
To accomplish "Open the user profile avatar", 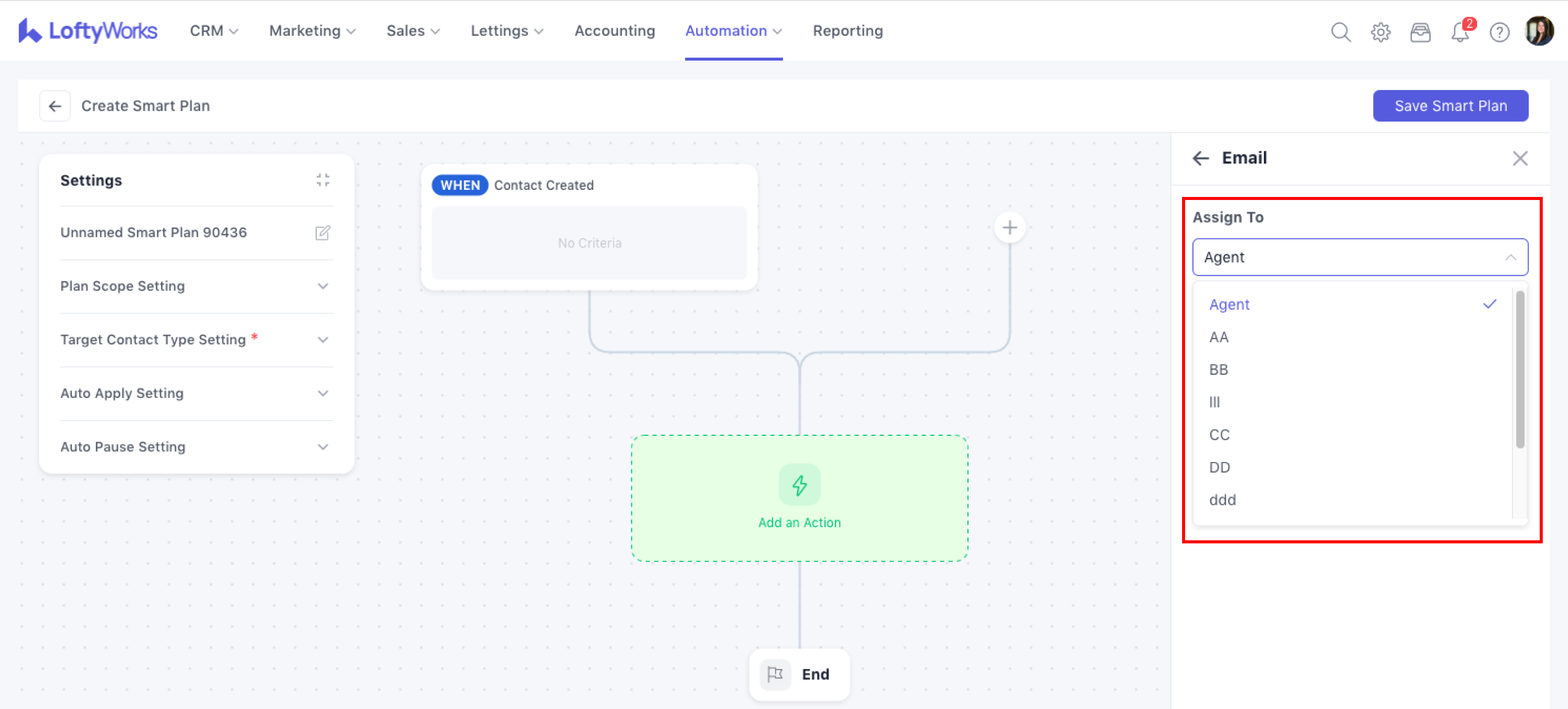I will pyautogui.click(x=1538, y=30).
